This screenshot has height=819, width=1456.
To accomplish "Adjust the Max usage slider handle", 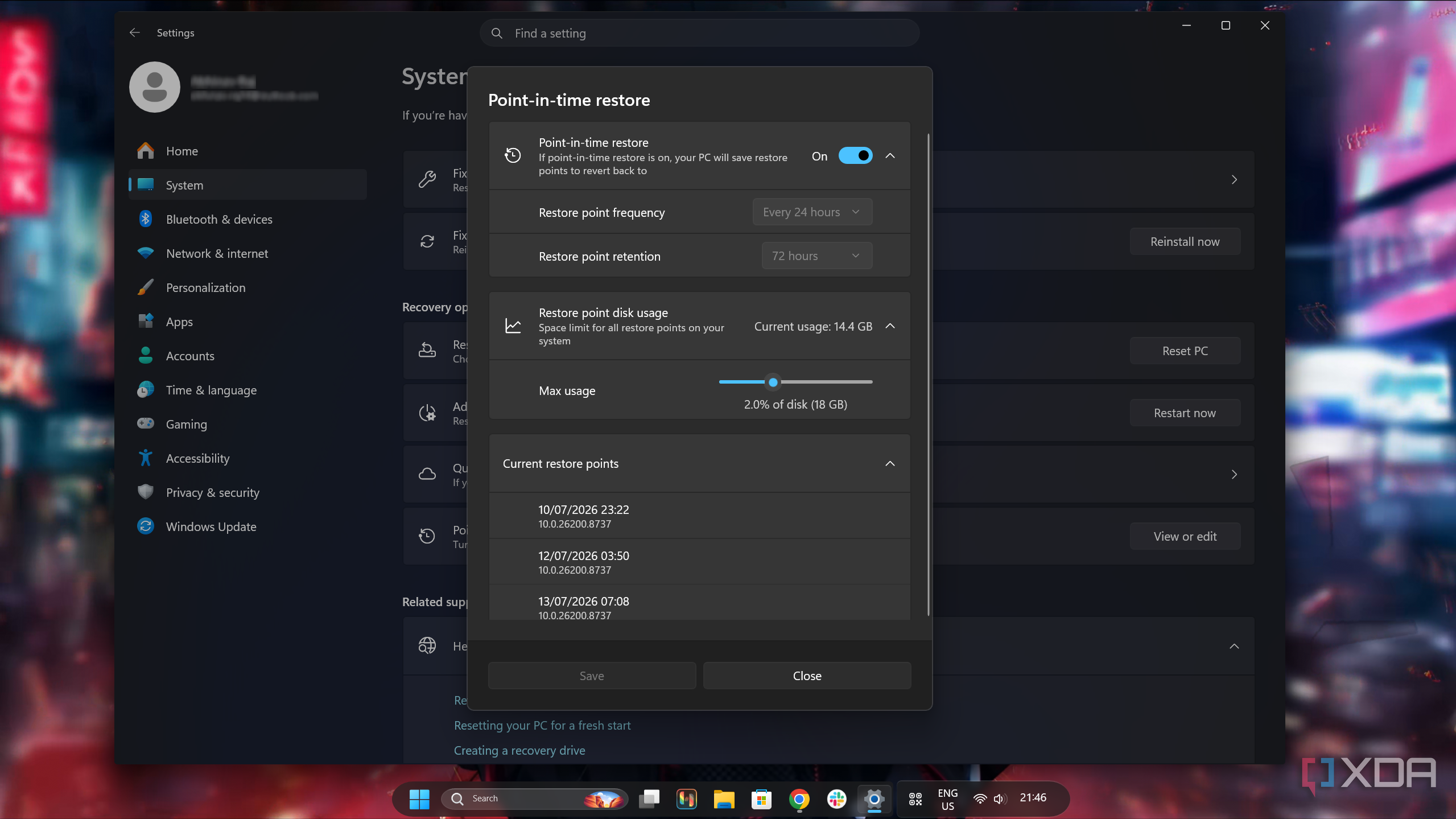I will (x=773, y=382).
